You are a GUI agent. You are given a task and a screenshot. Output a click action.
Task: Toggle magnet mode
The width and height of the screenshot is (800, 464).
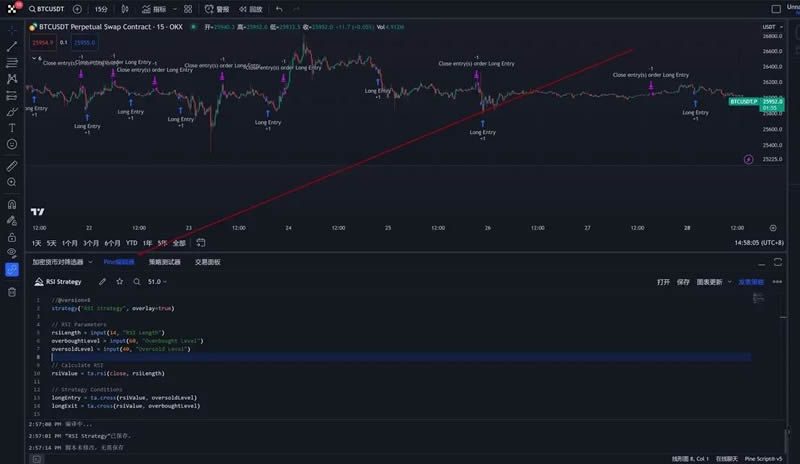click(x=12, y=204)
